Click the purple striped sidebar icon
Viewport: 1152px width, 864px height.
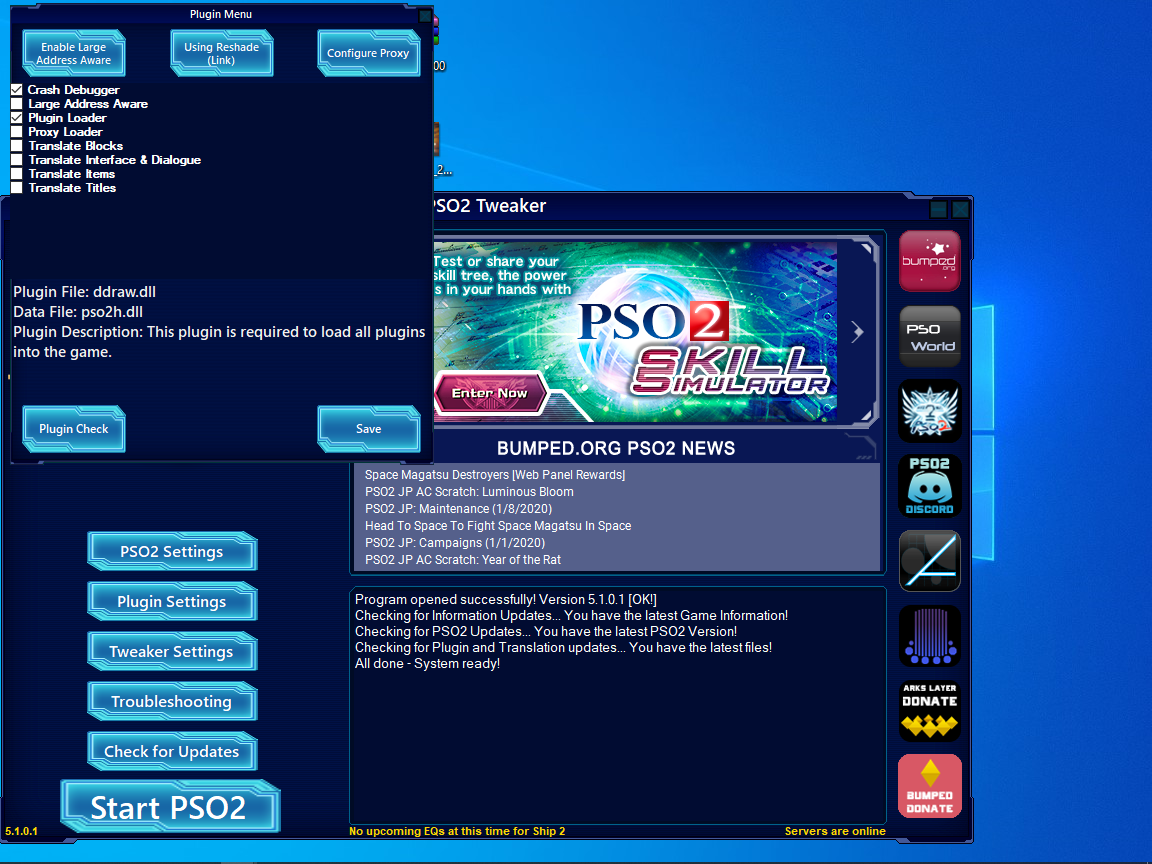point(929,636)
